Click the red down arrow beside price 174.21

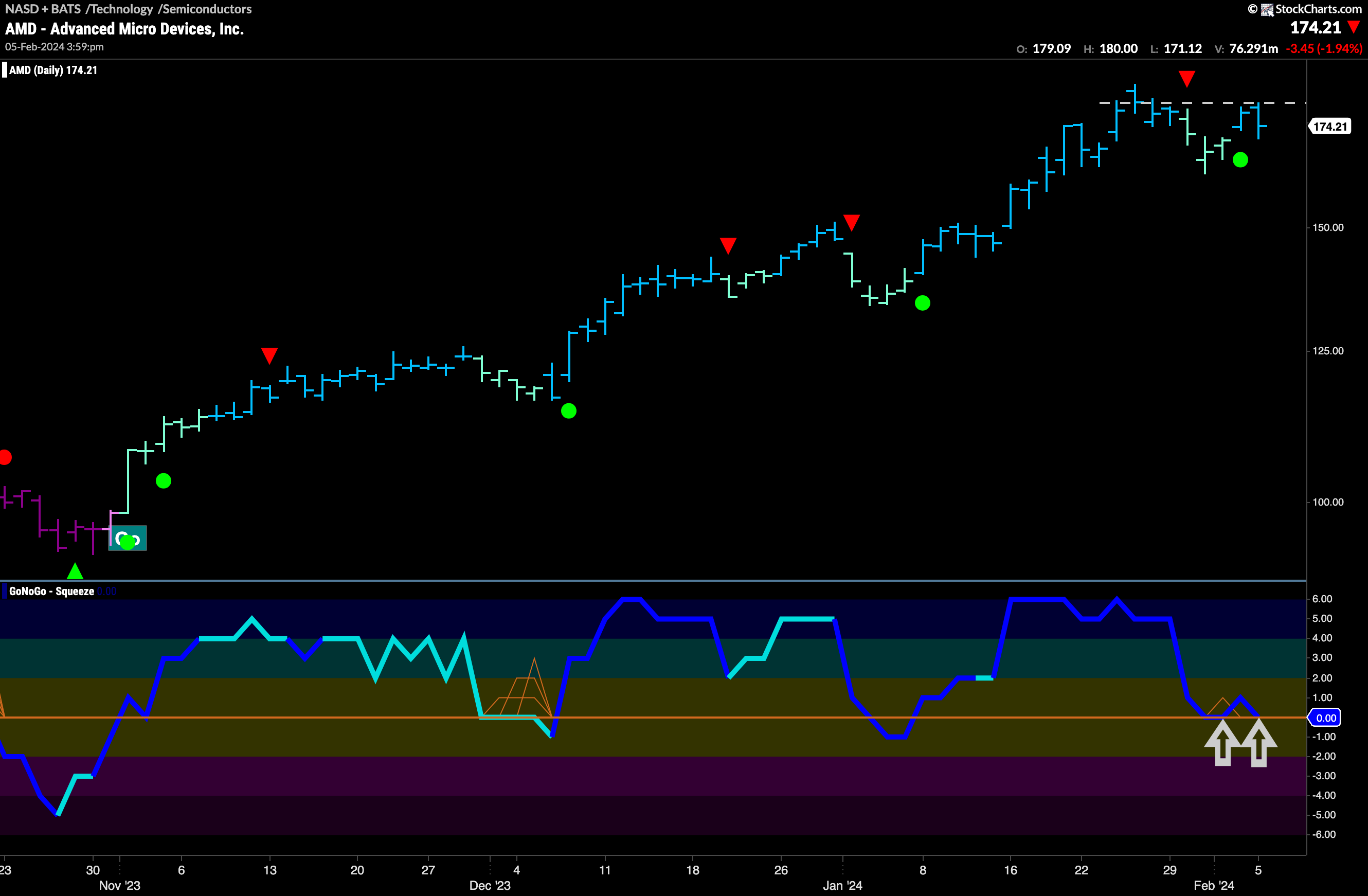tap(1354, 27)
